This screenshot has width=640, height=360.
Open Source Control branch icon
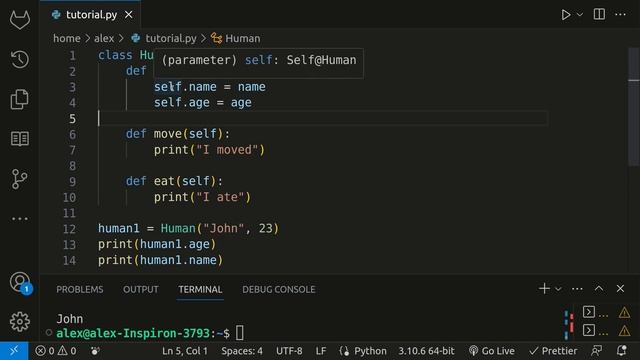20,179
